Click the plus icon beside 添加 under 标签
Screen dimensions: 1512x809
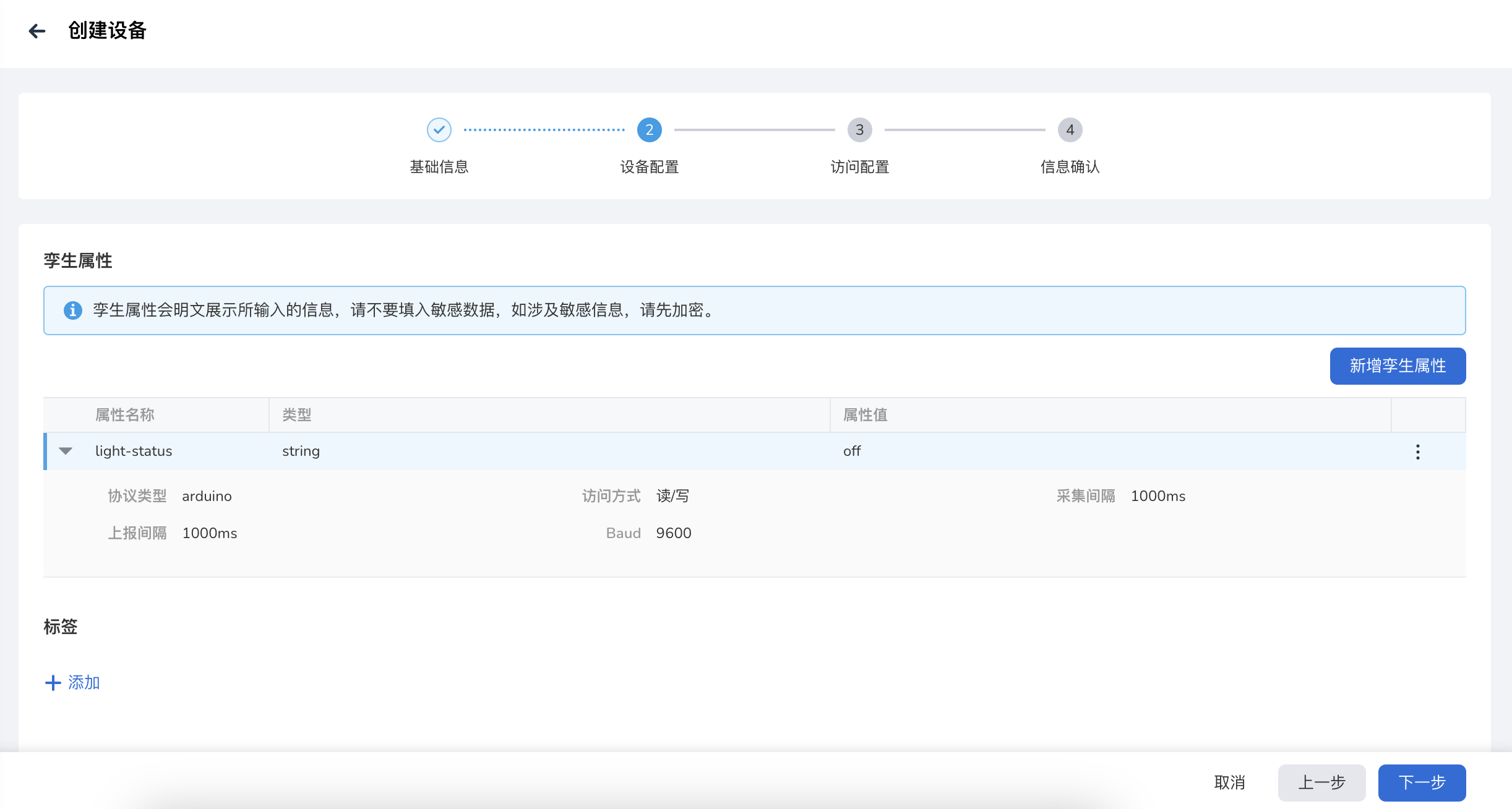click(52, 682)
